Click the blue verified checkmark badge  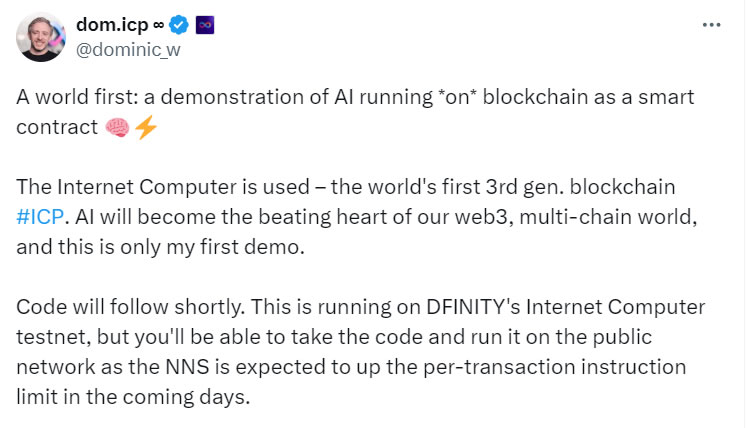point(179,25)
